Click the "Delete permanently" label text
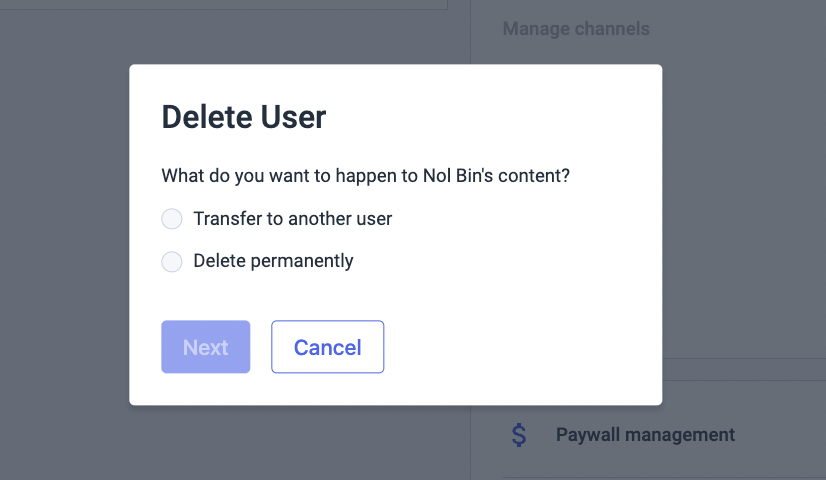The width and height of the screenshot is (826, 480). pyautogui.click(x=273, y=261)
